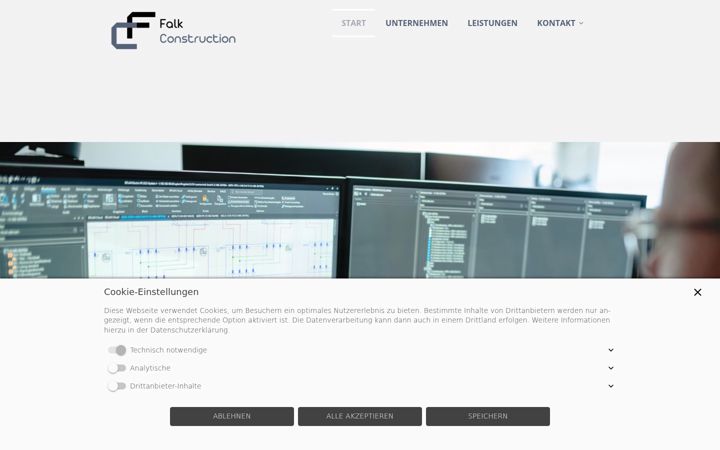Click ALLE AKZEPTIEREN button

(360, 416)
